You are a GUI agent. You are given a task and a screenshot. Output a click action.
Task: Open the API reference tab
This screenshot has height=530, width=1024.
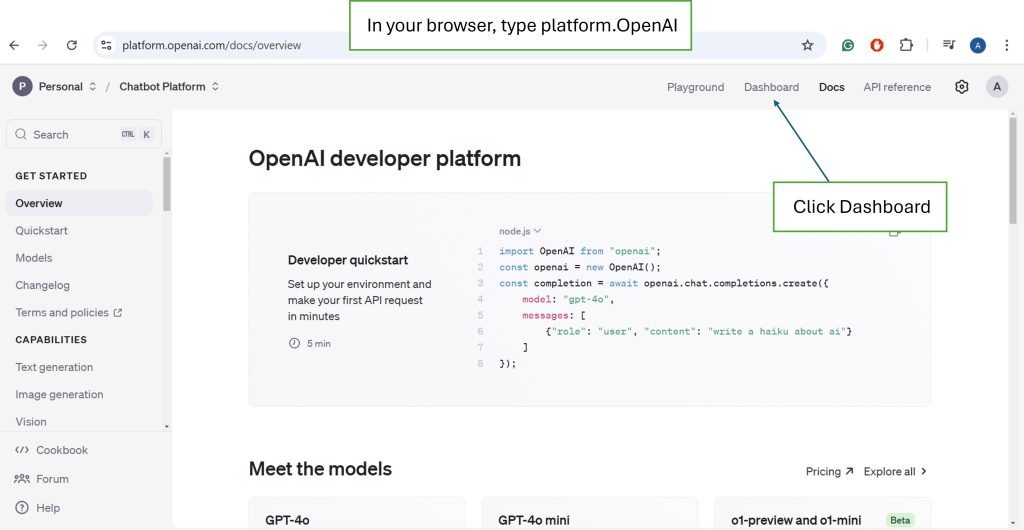pos(897,87)
